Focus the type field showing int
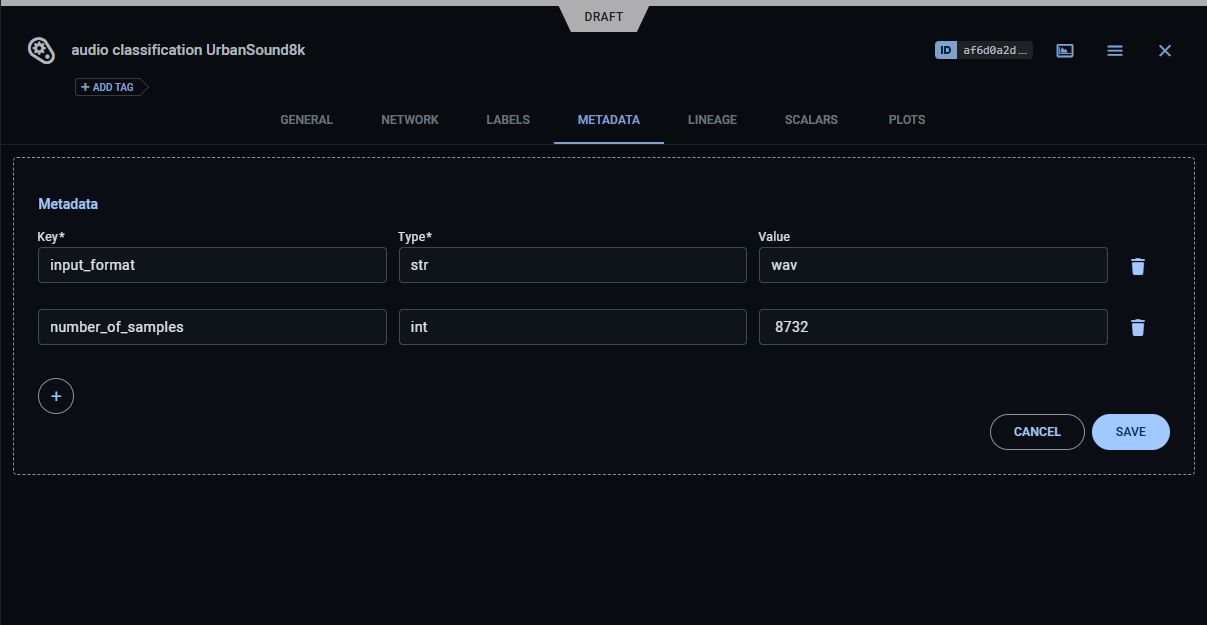 [572, 327]
